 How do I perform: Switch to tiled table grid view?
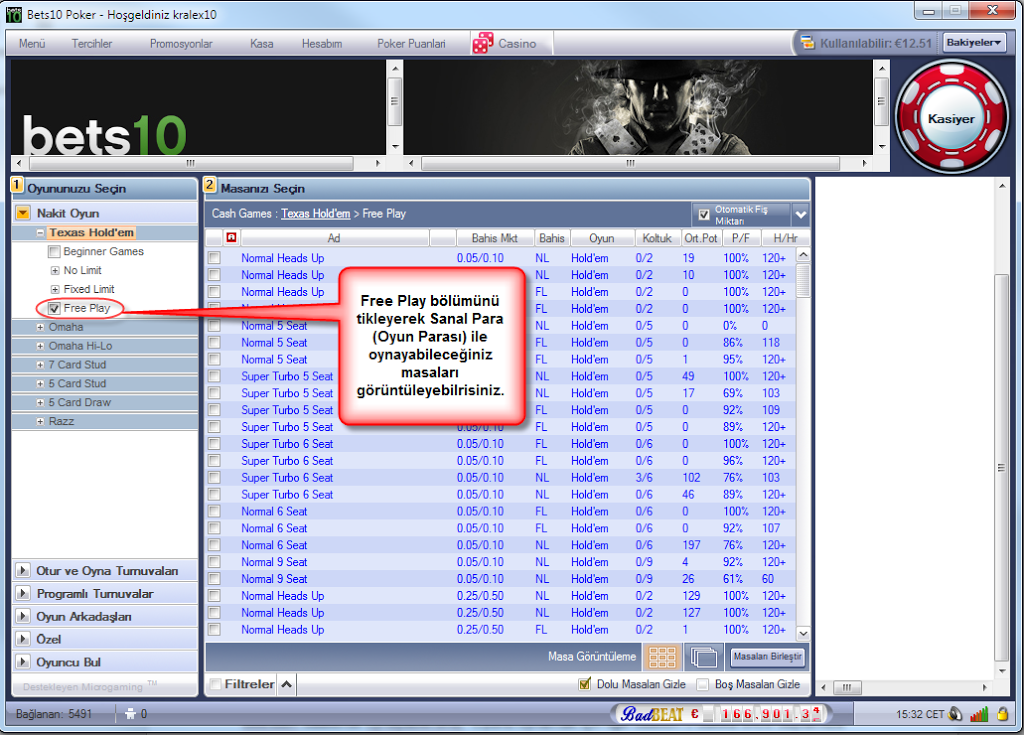(x=662, y=657)
